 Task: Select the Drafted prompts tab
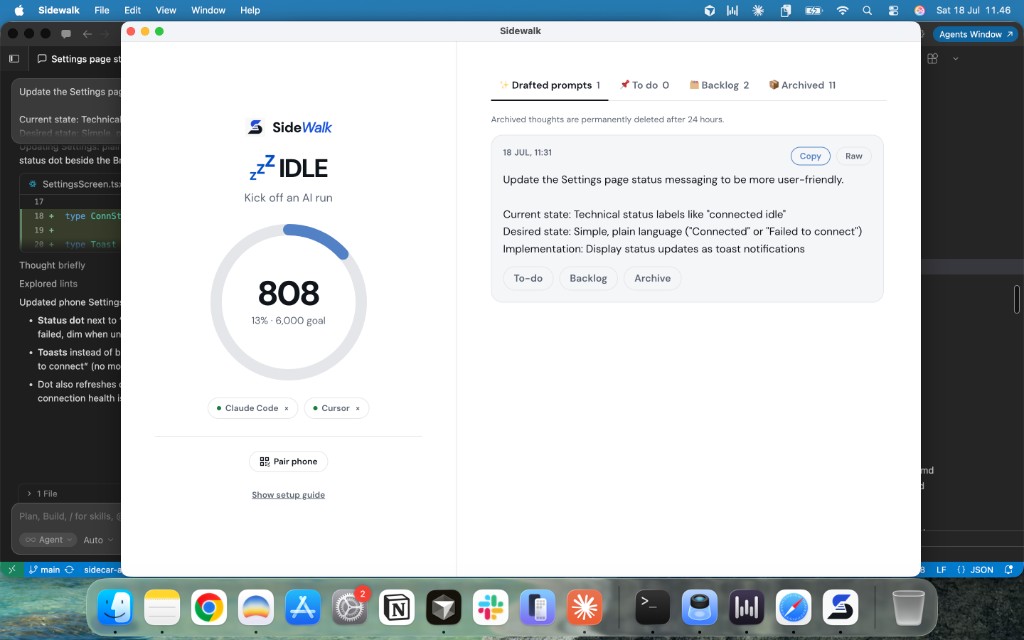pyautogui.click(x=549, y=85)
